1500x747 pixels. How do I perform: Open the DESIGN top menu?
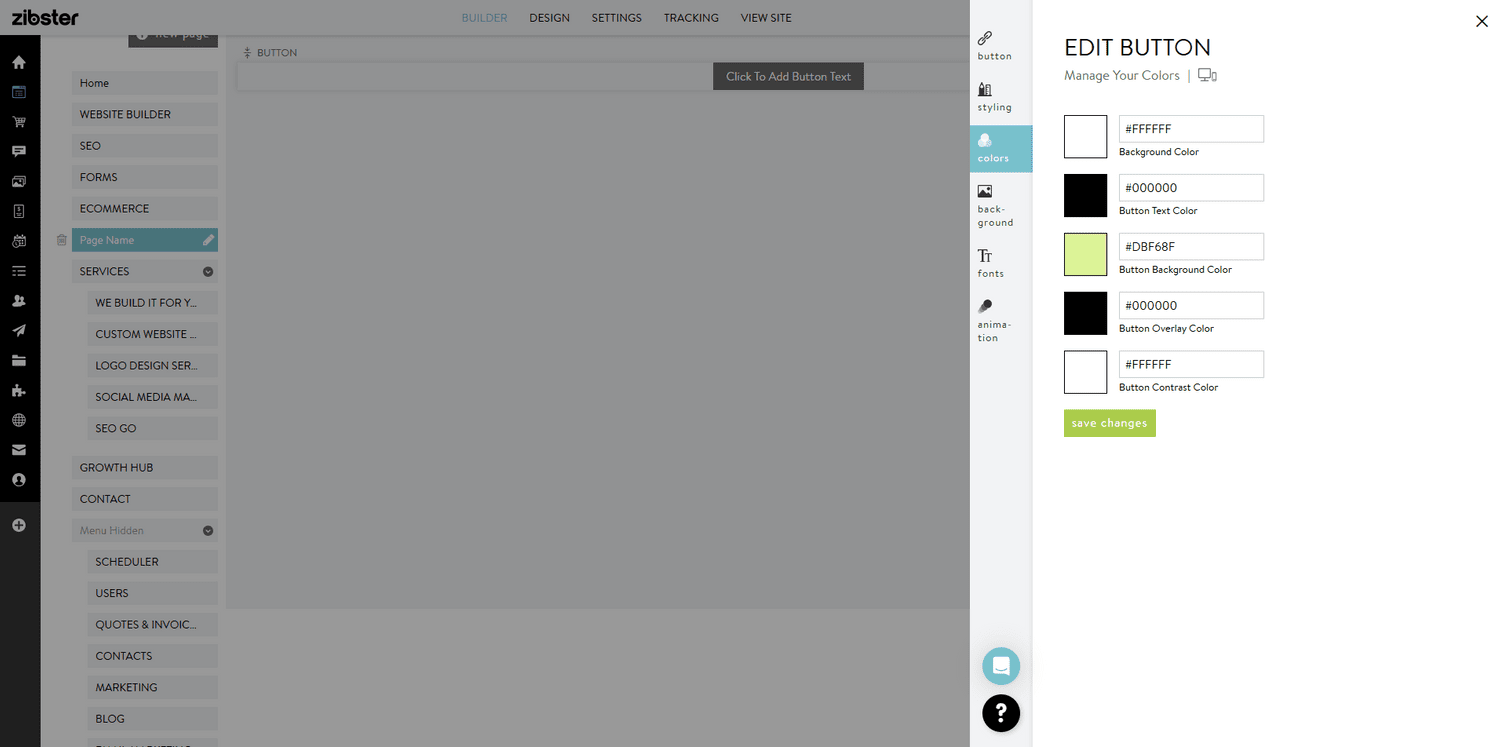[x=549, y=18]
